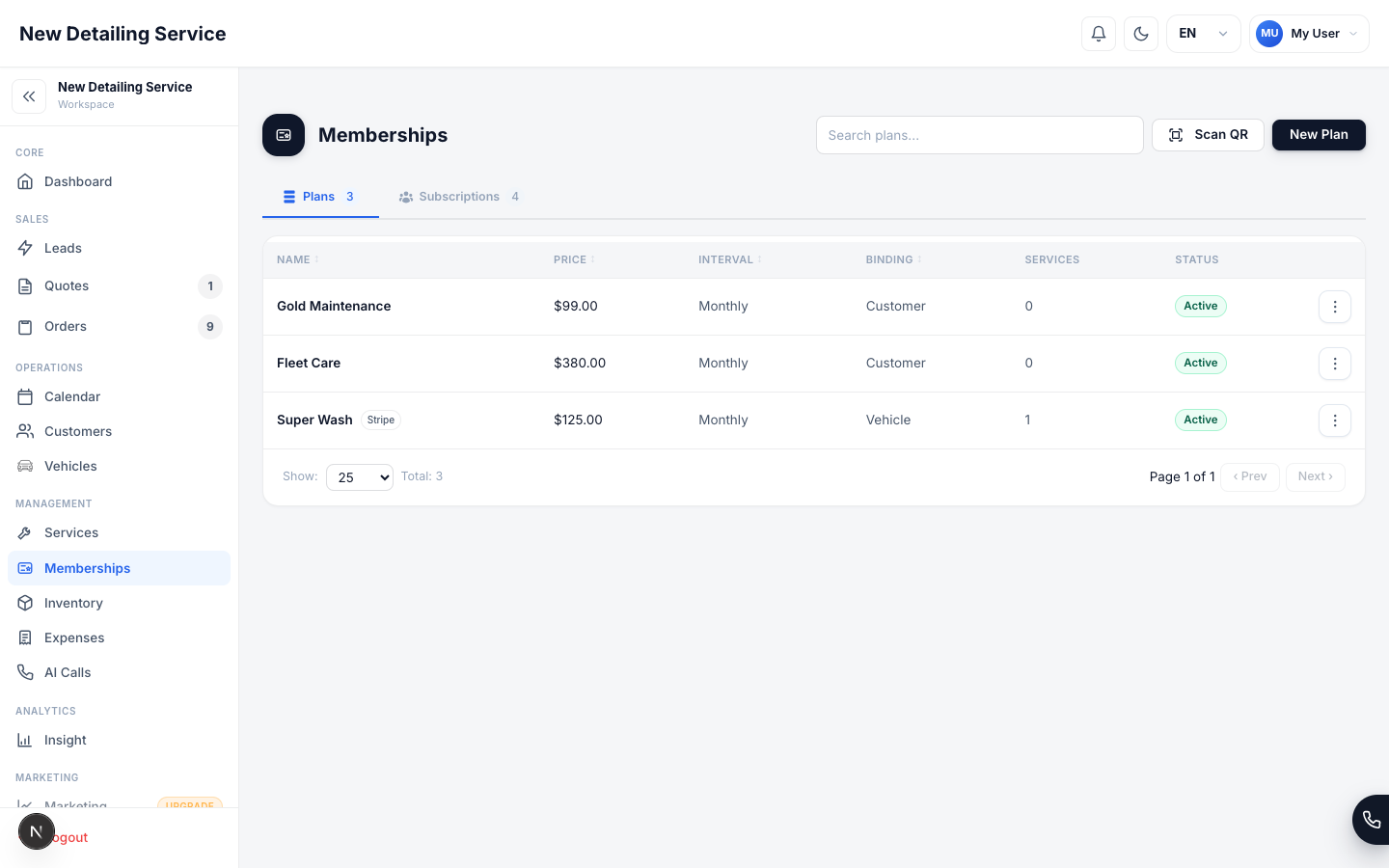Click the Next page button

pos(1316,476)
